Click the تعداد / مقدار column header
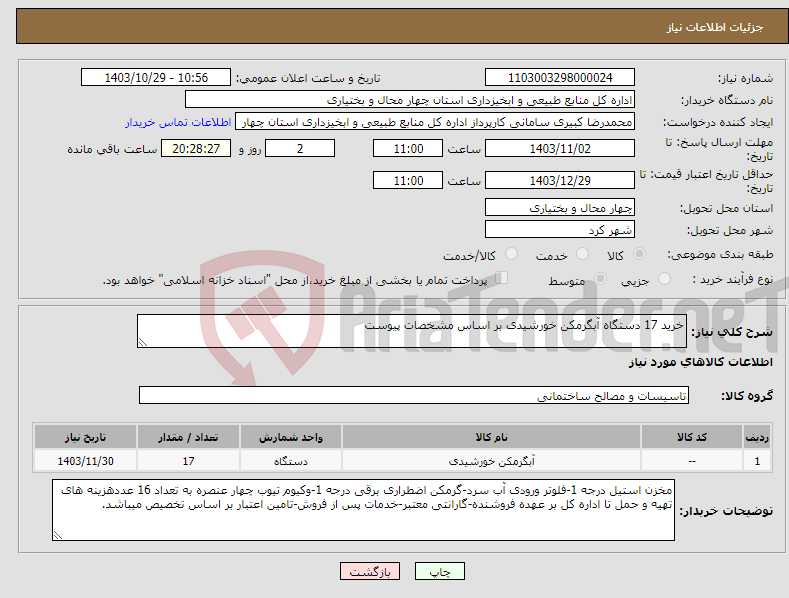Screen dimensions: 789x598 pos(188,437)
